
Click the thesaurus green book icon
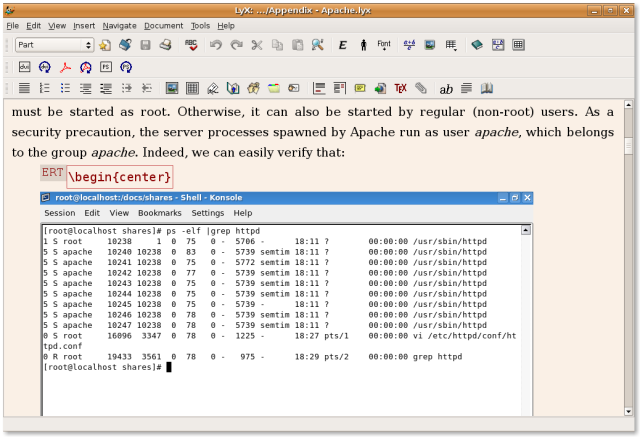[x=476, y=45]
